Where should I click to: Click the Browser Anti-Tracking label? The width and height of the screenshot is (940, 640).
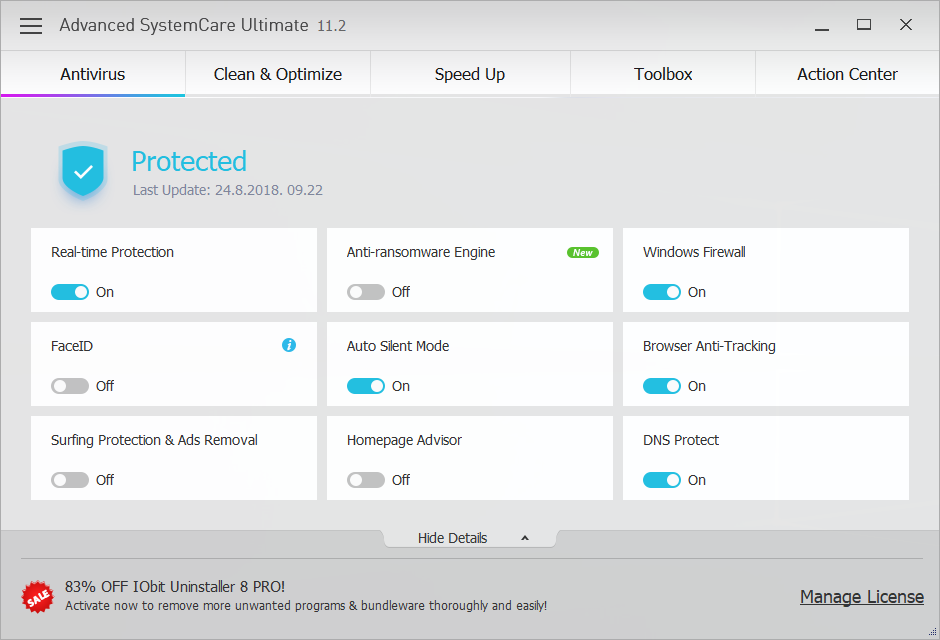click(x=709, y=346)
